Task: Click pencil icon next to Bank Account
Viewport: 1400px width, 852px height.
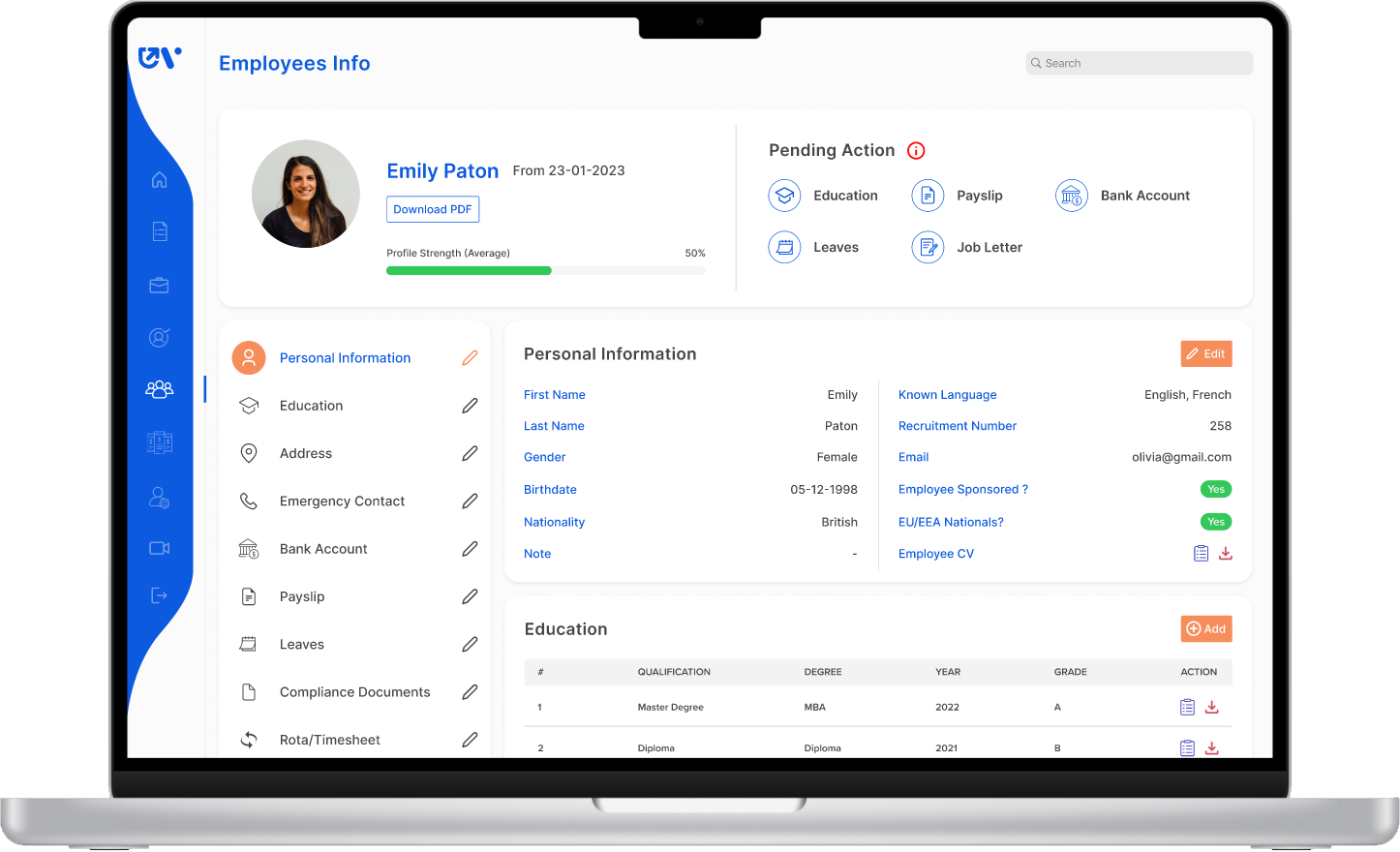Action: click(x=470, y=549)
